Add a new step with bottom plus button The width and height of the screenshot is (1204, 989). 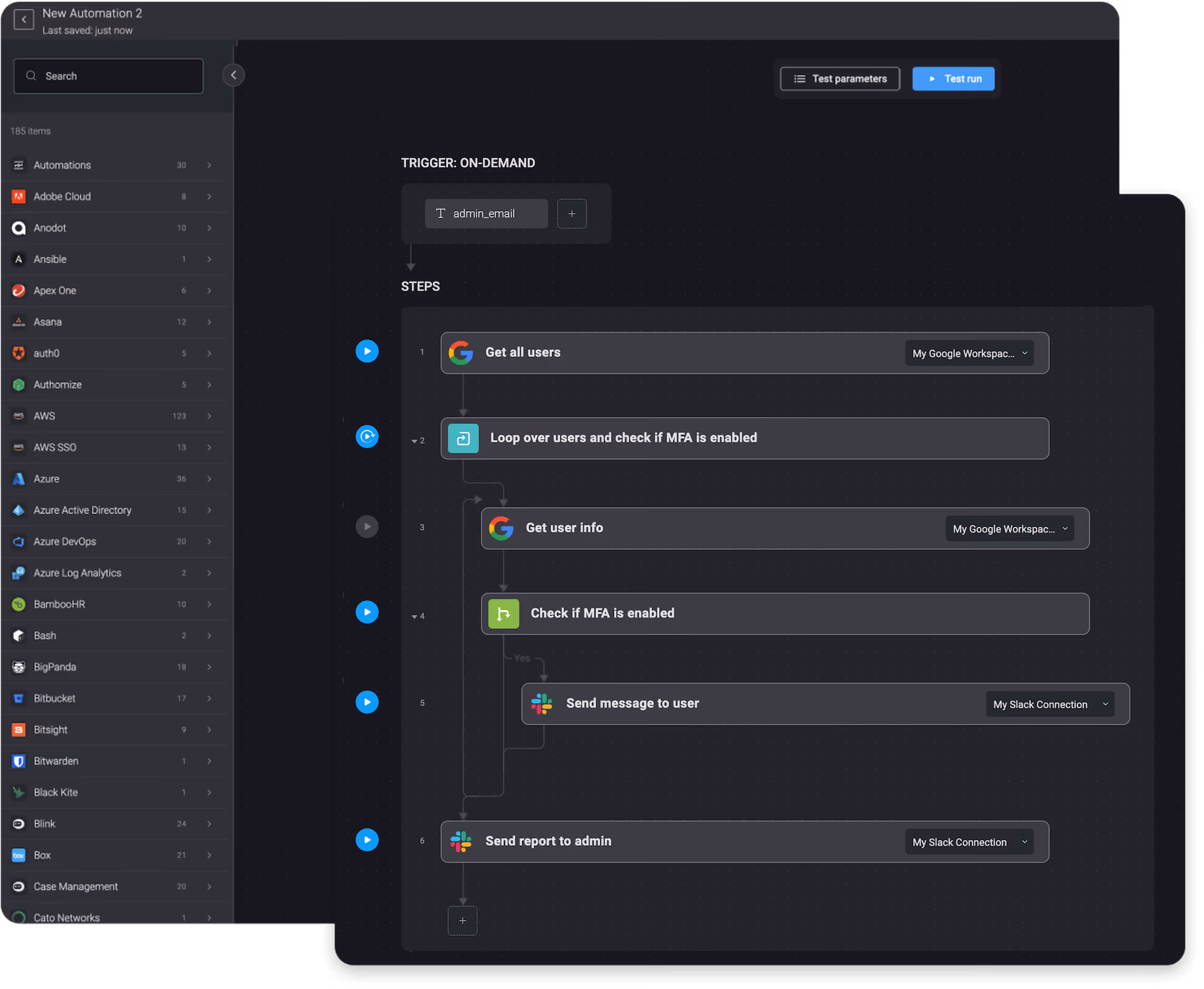tap(463, 921)
